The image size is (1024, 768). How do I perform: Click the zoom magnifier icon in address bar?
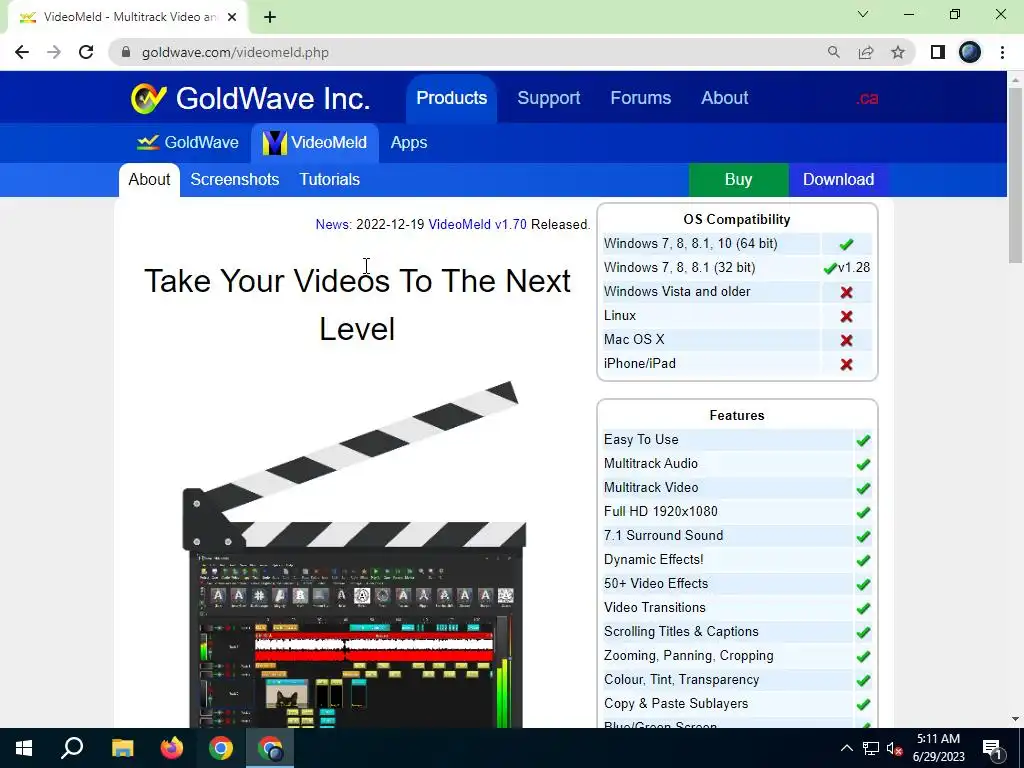pyautogui.click(x=833, y=52)
